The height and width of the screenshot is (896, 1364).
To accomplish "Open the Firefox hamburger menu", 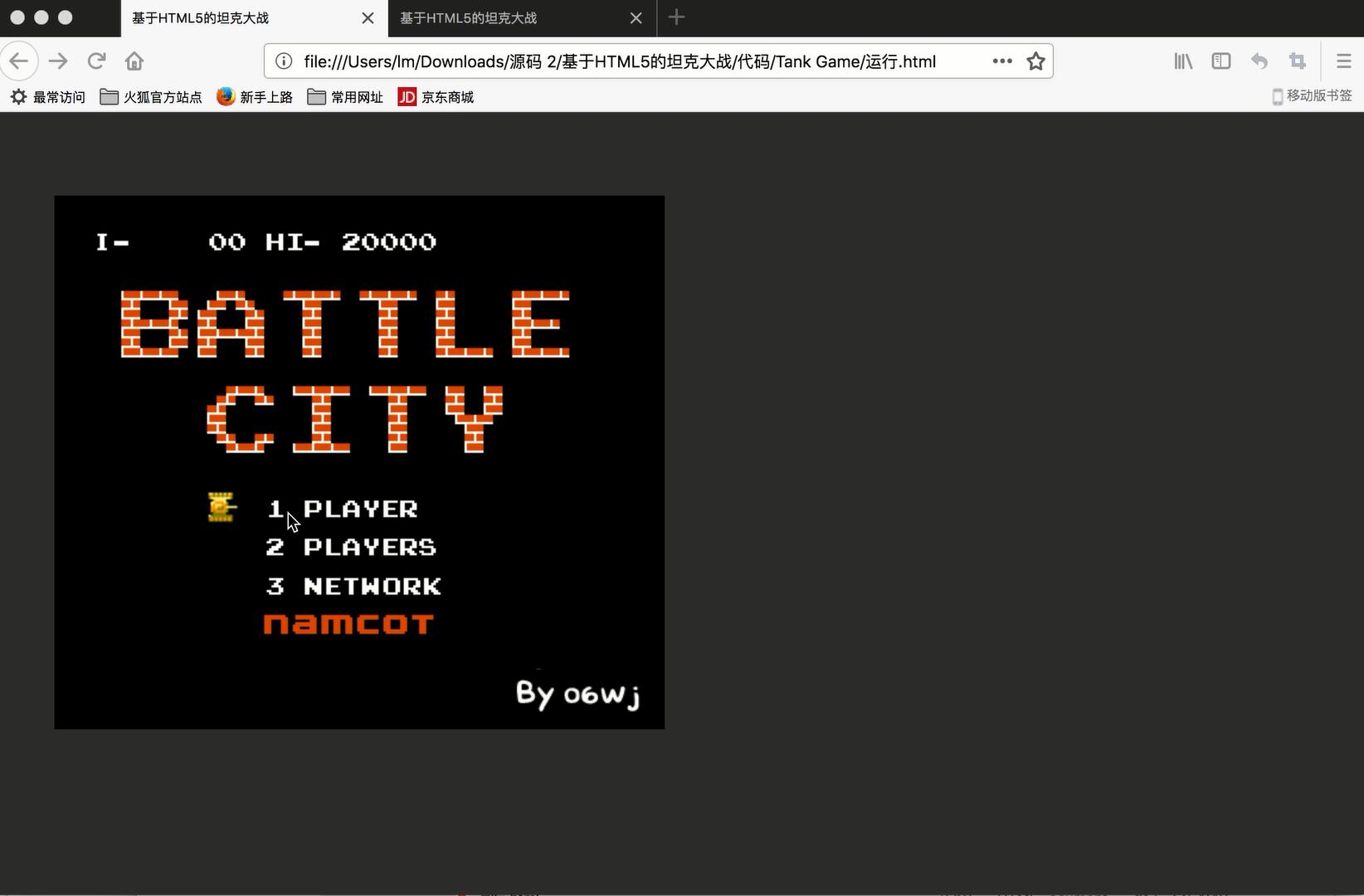I will click(x=1344, y=61).
